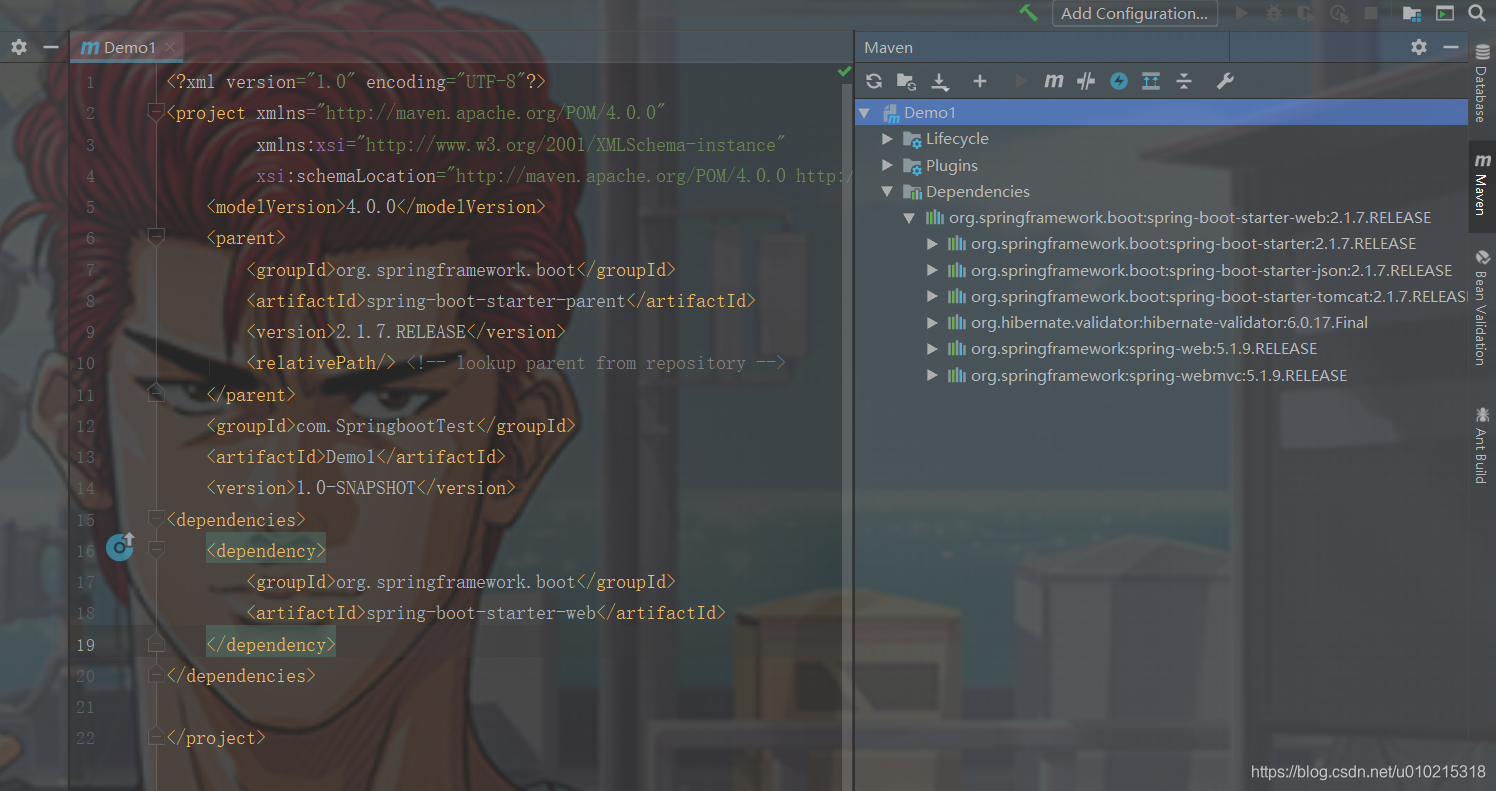Fold the parent tag on line 6
The height and width of the screenshot is (791, 1496).
(155, 237)
